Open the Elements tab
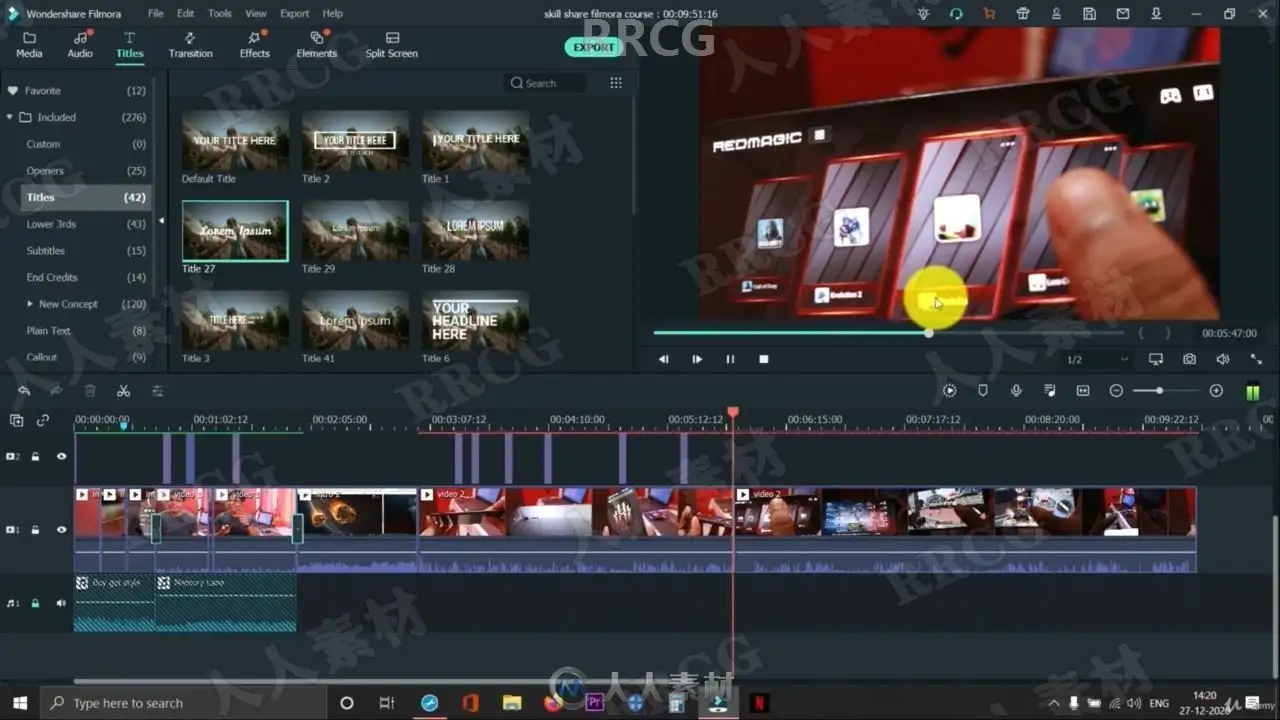1280x720 pixels. point(317,45)
